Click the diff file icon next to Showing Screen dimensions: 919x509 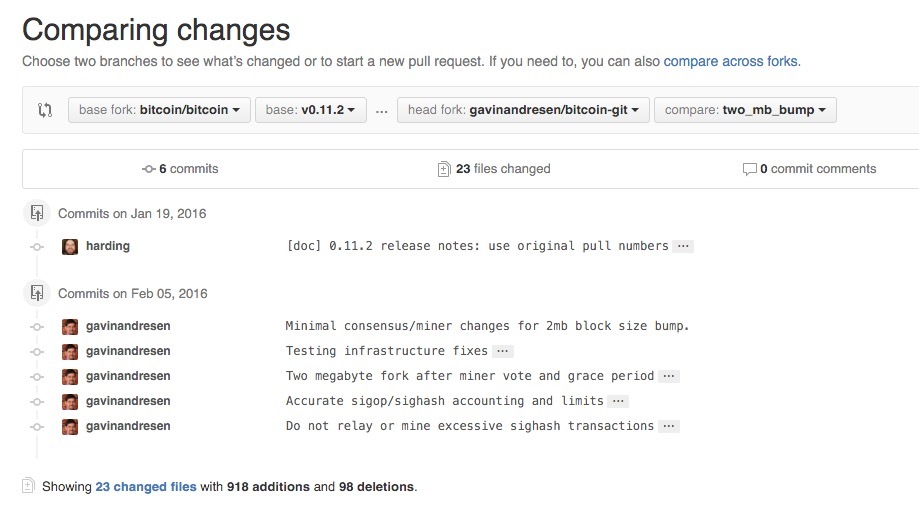[x=27, y=487]
